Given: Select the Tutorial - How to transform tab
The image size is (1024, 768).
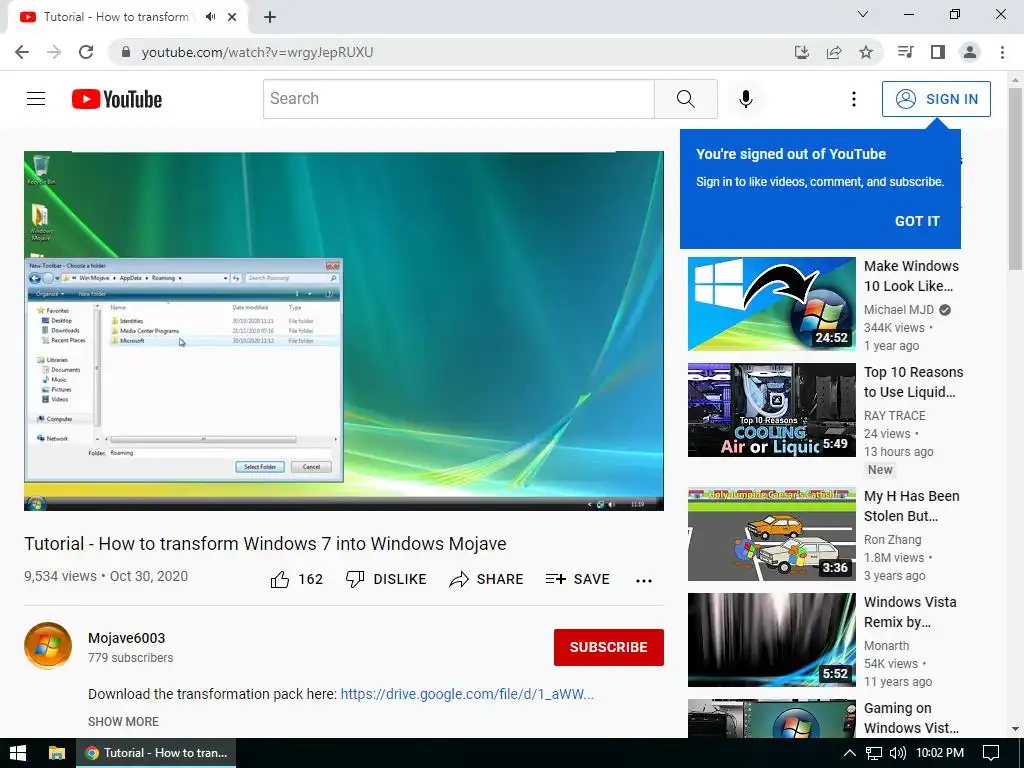Looking at the screenshot, I should (128, 17).
